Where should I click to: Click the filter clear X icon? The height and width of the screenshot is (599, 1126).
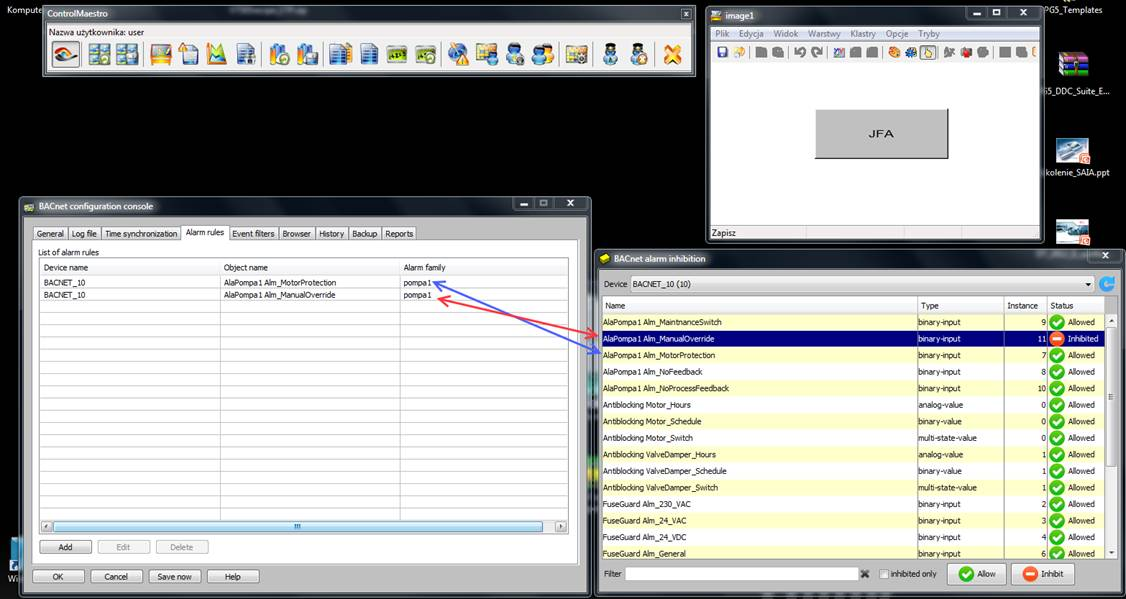coord(865,574)
